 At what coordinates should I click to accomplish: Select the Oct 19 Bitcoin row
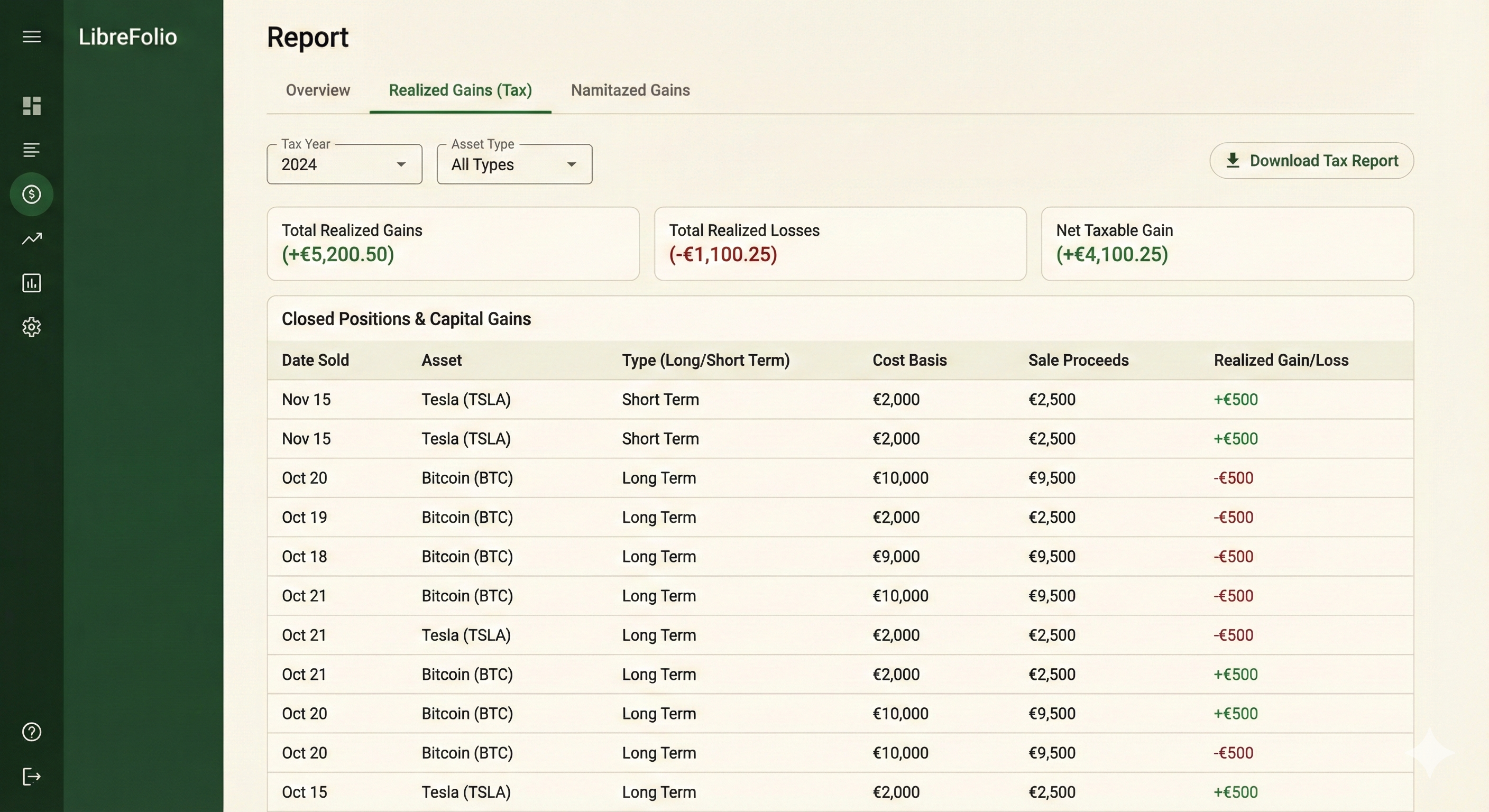tap(839, 517)
